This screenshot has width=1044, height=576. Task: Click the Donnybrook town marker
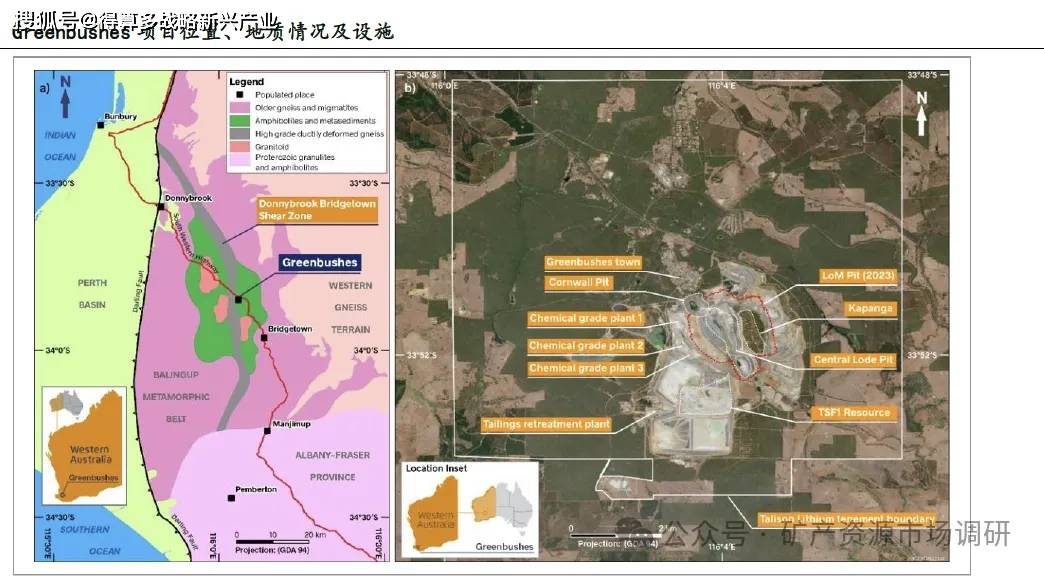[161, 206]
